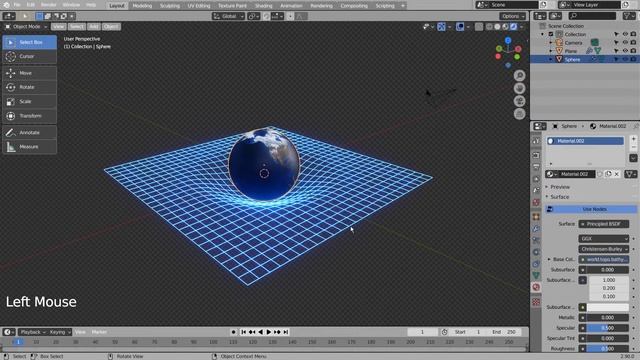Screen dimensions: 640x360
Task: Hide Plane in viewport with eye
Action: (x=625, y=51)
